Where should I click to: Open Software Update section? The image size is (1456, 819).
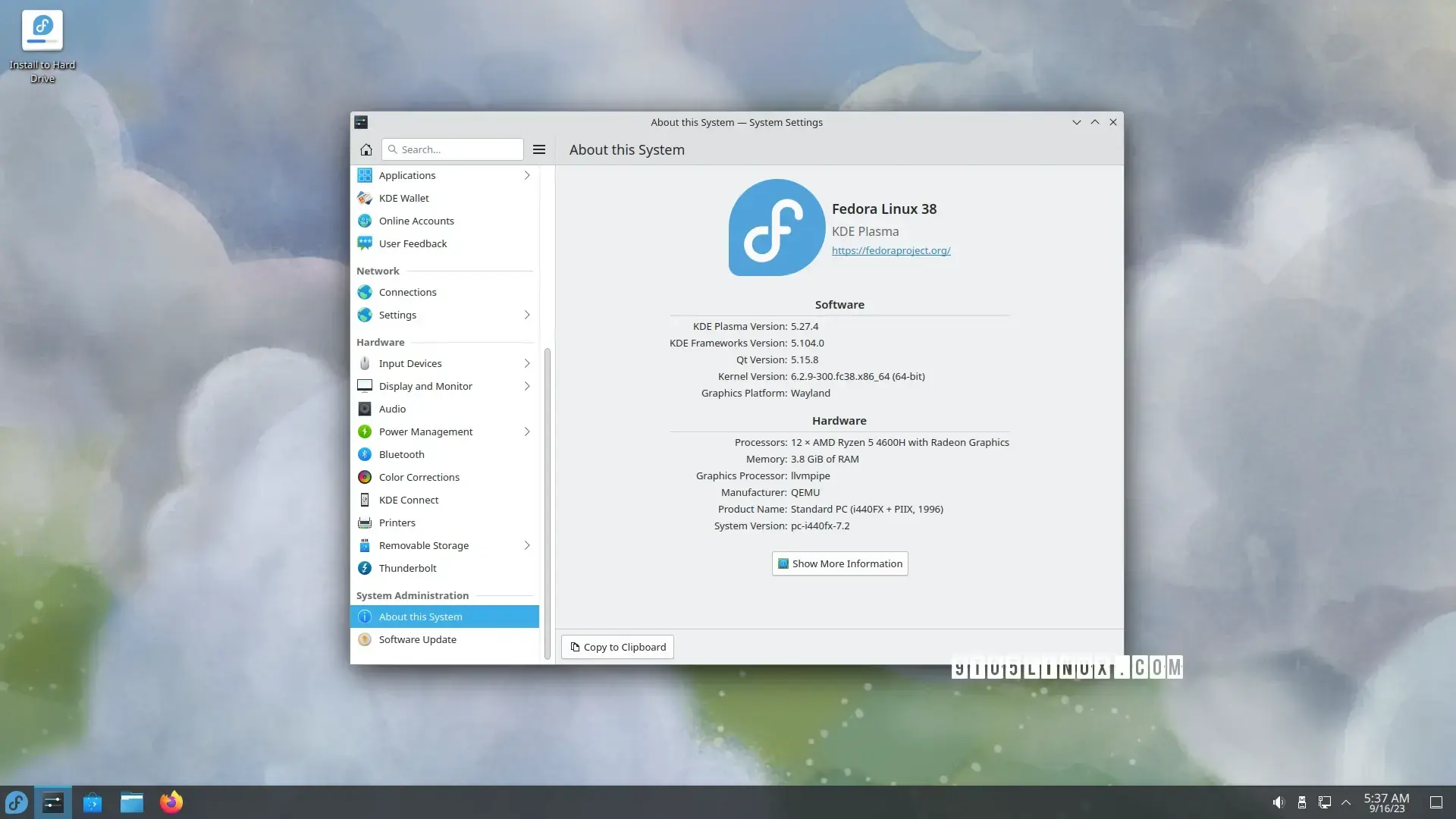point(418,639)
